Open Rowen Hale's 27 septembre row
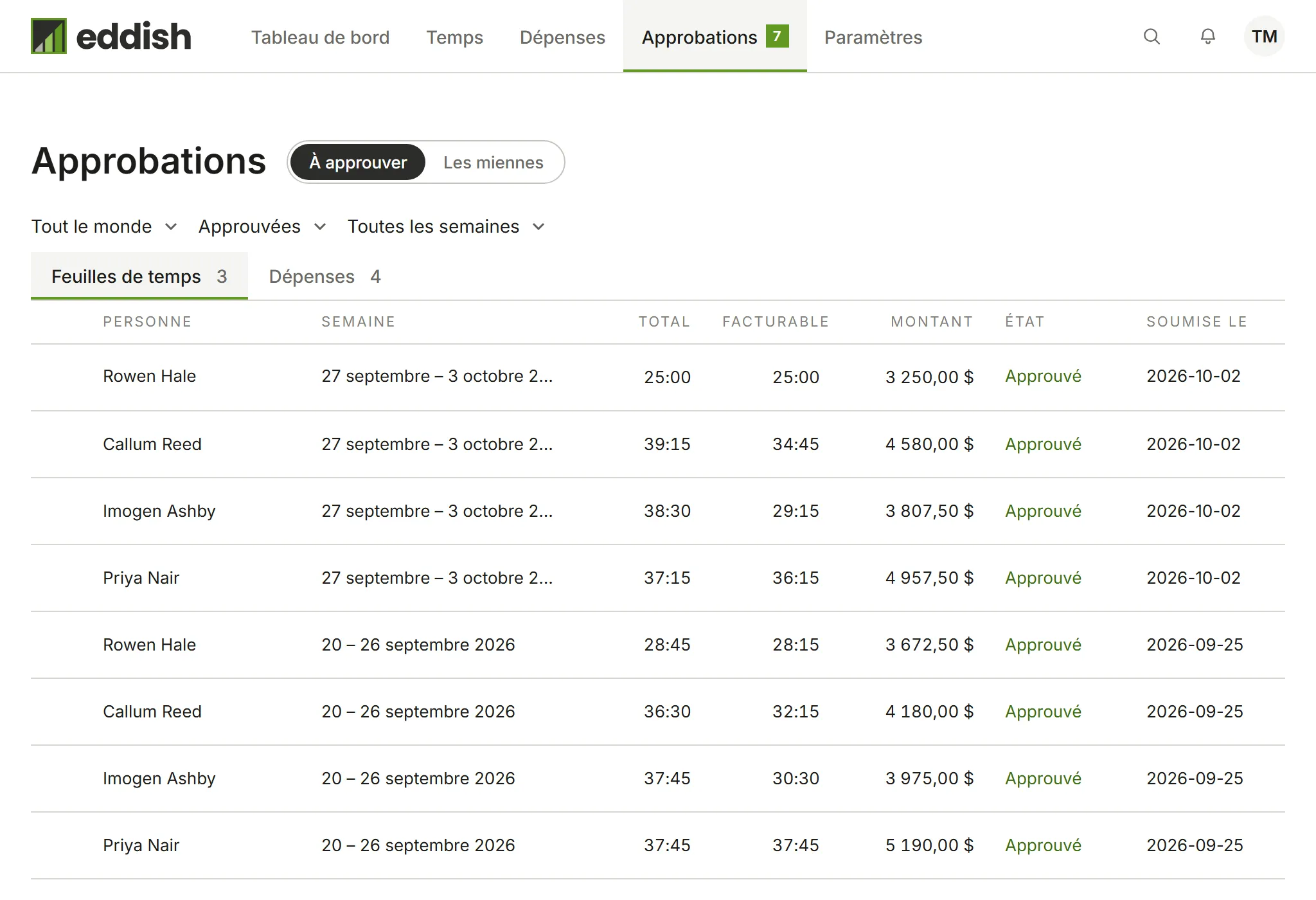 [658, 377]
